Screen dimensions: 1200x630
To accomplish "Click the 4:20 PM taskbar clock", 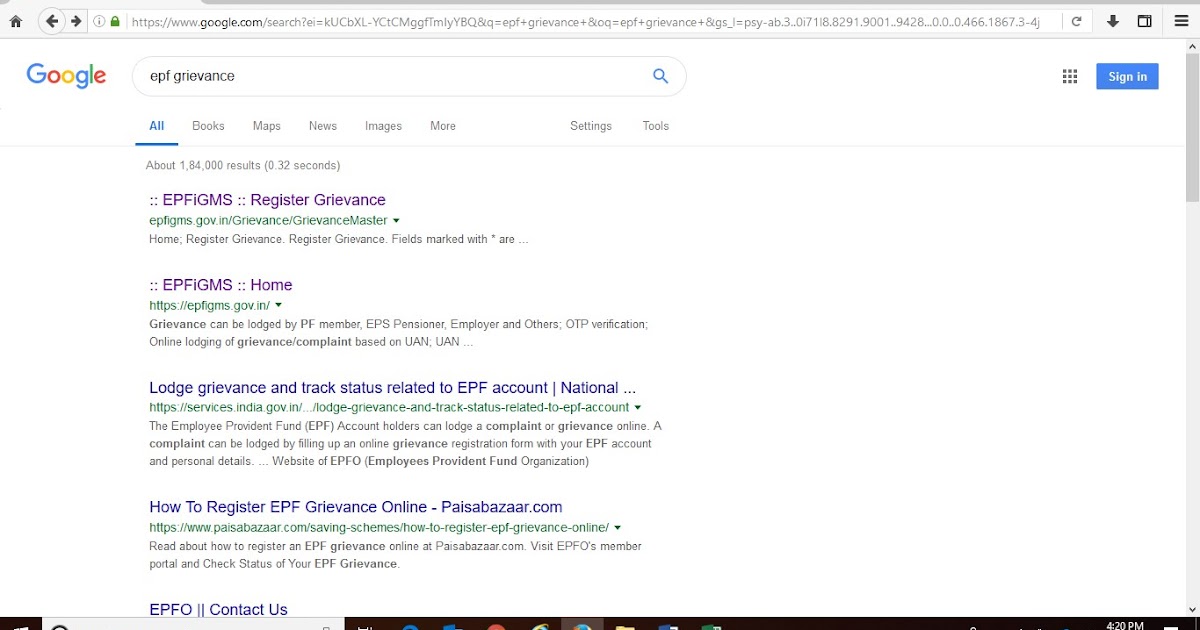I will tap(1125, 625).
